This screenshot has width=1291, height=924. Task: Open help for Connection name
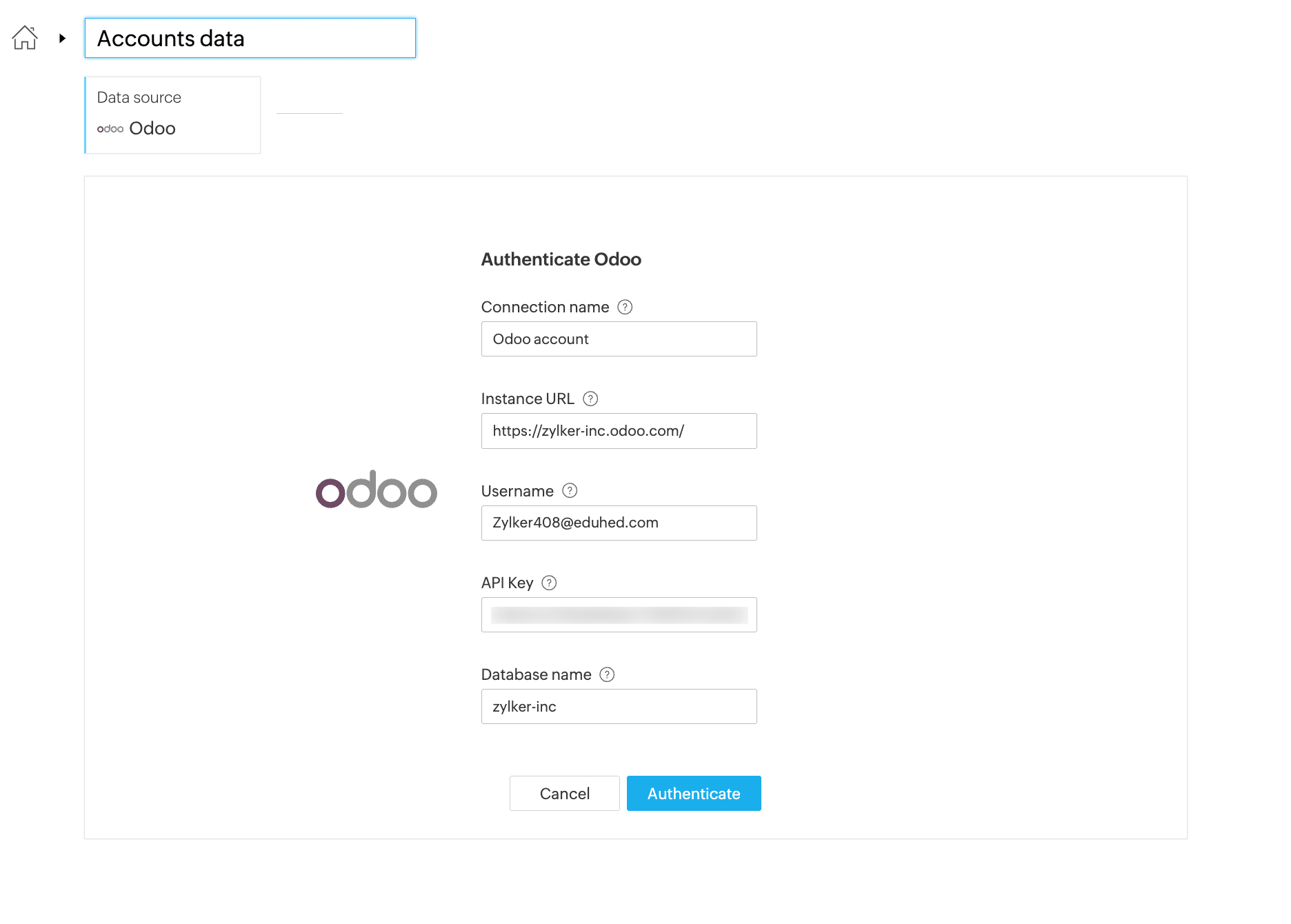(x=625, y=308)
